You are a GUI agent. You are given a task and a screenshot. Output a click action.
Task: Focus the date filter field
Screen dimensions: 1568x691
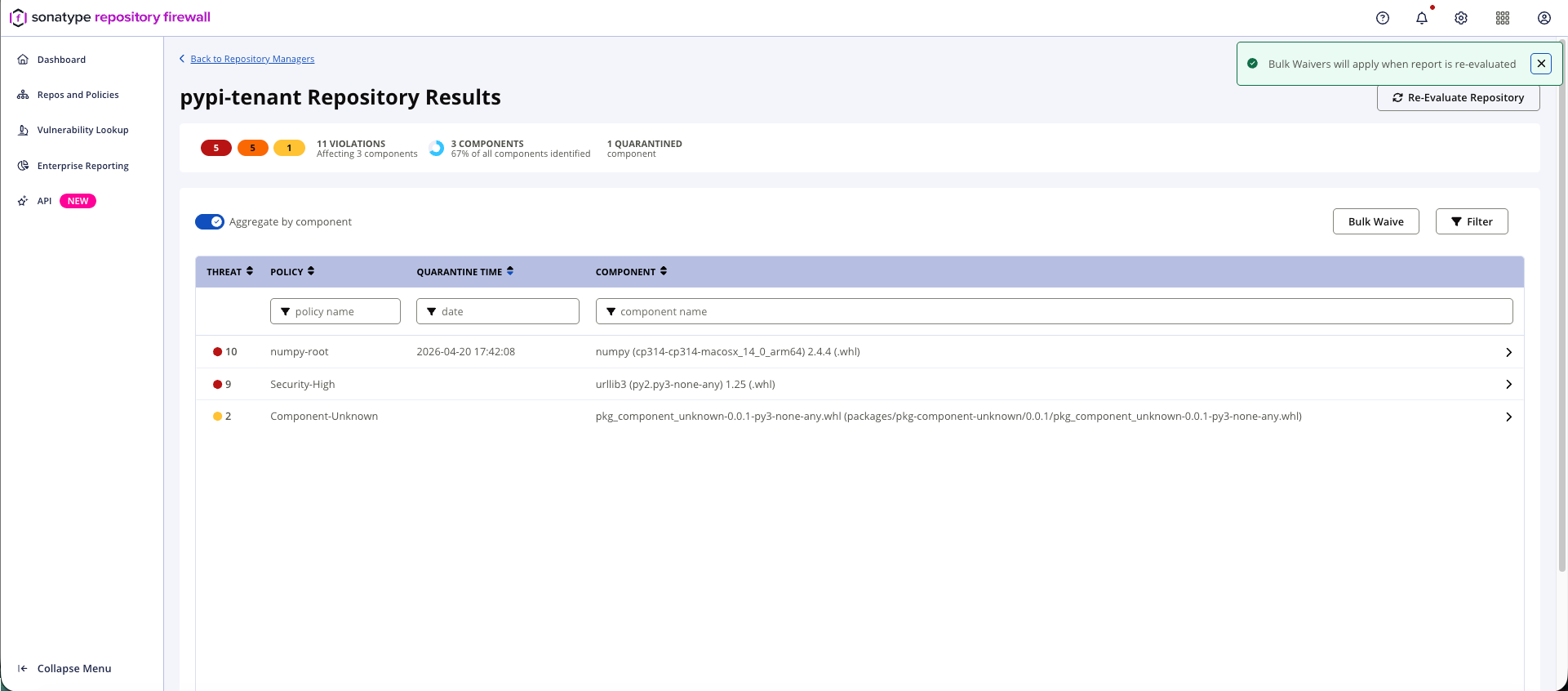[498, 311]
